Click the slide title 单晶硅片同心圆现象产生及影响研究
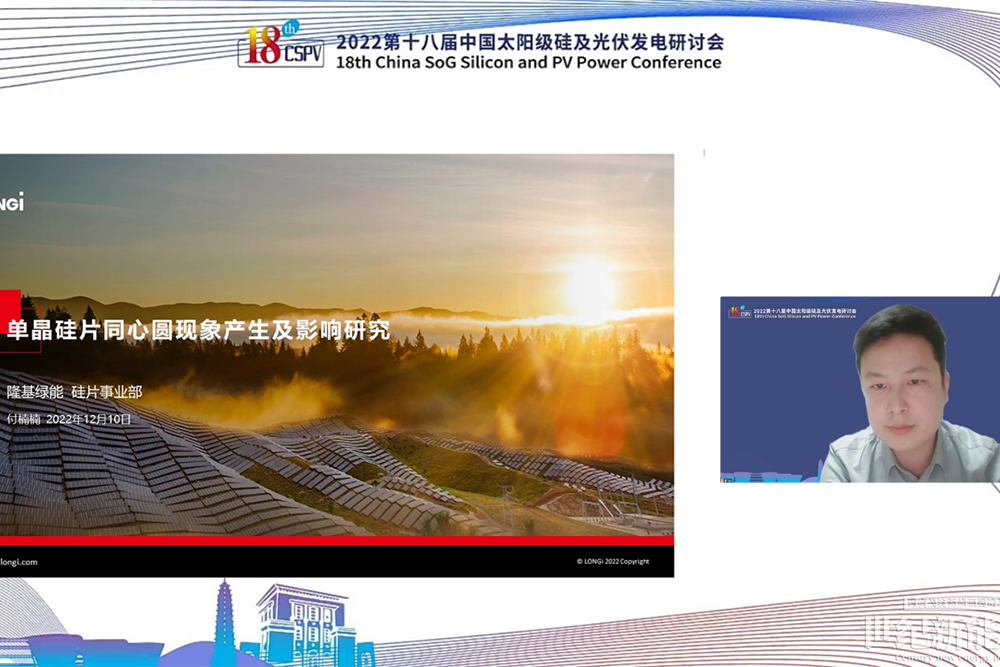1000x667 pixels. click(198, 331)
